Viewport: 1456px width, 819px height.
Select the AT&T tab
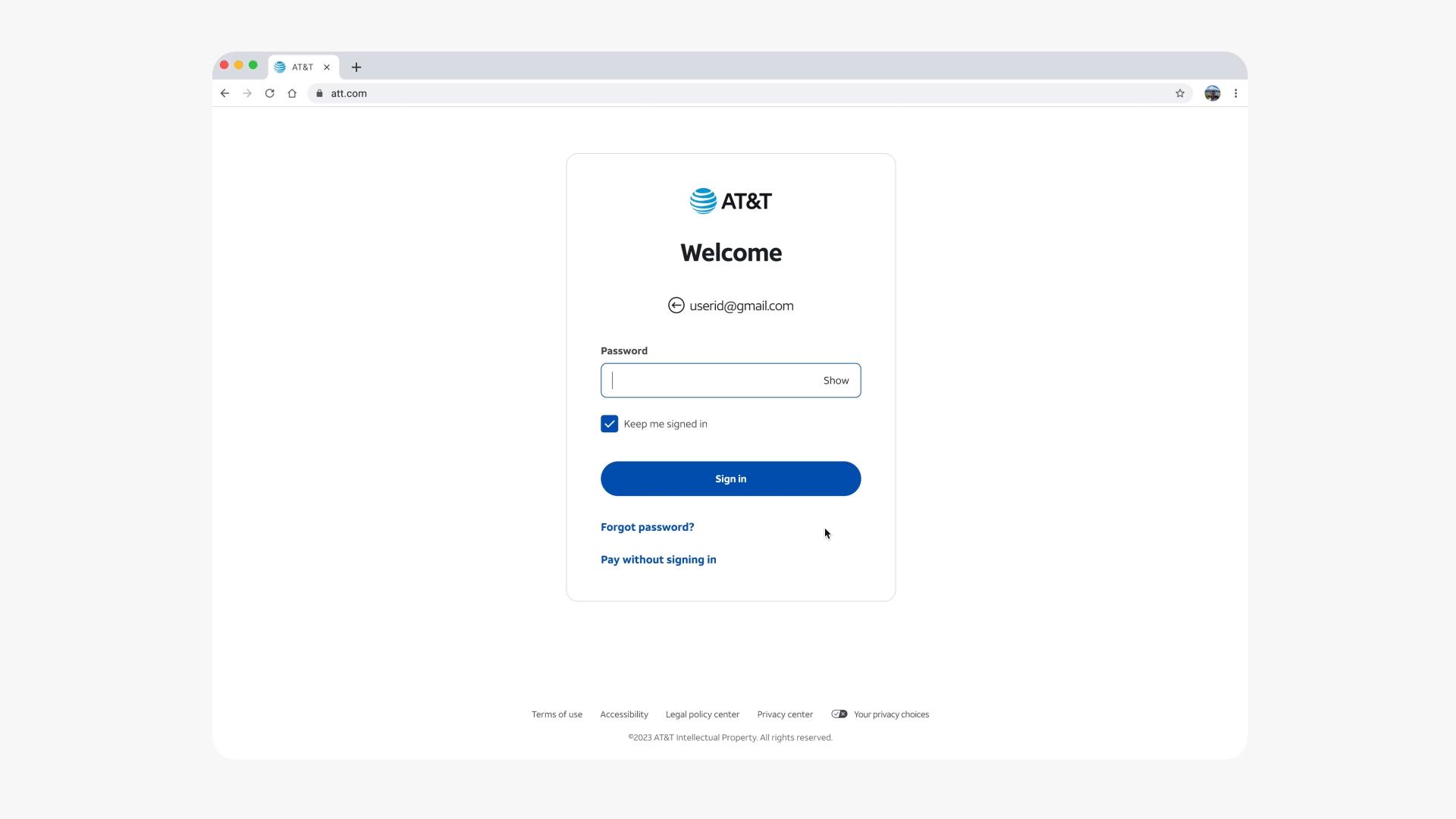pos(303,67)
